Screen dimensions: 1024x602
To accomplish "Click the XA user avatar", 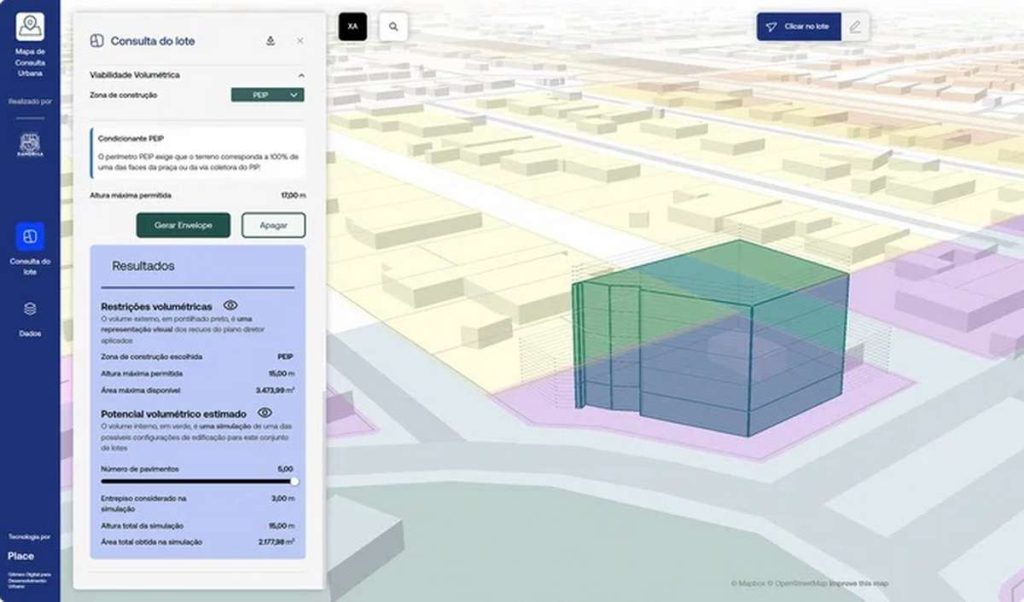I will tap(353, 27).
